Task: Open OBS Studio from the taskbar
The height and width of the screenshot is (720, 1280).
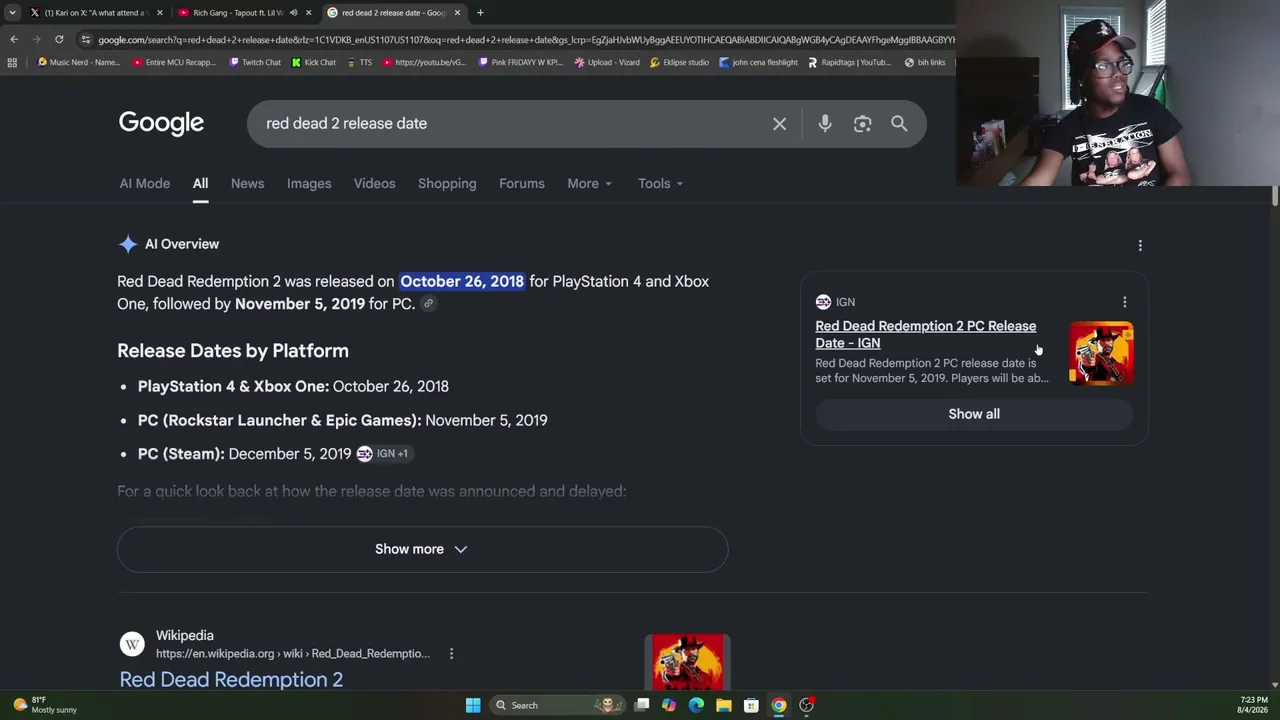Action: point(806,705)
